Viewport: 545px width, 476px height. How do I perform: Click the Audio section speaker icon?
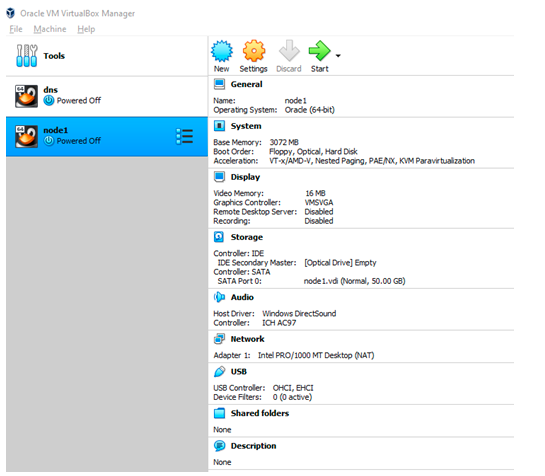219,297
